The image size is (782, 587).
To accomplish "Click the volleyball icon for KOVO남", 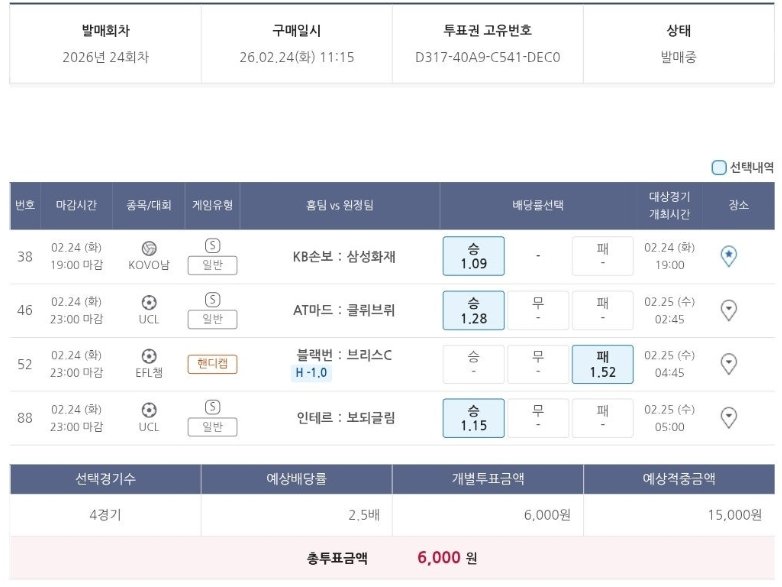I will click(x=149, y=248).
